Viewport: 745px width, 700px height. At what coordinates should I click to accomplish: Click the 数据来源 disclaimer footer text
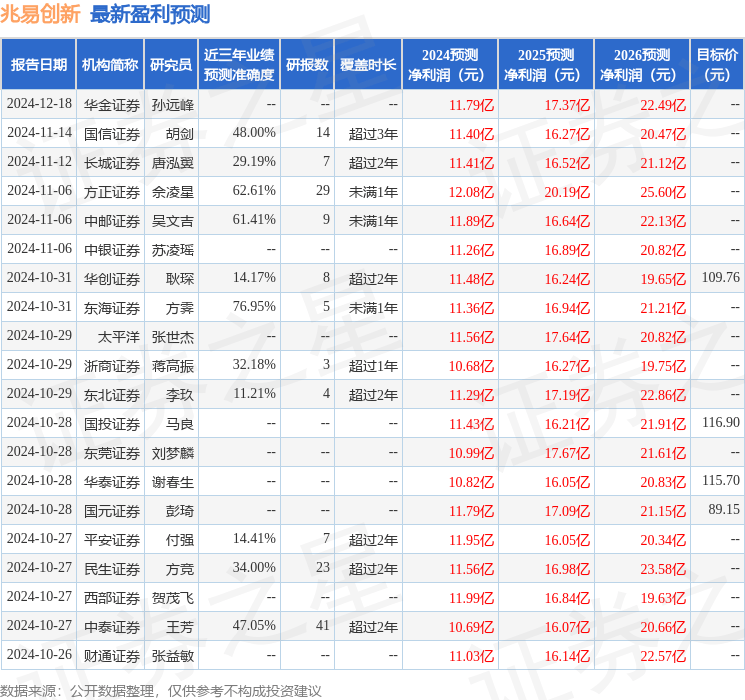point(161,690)
